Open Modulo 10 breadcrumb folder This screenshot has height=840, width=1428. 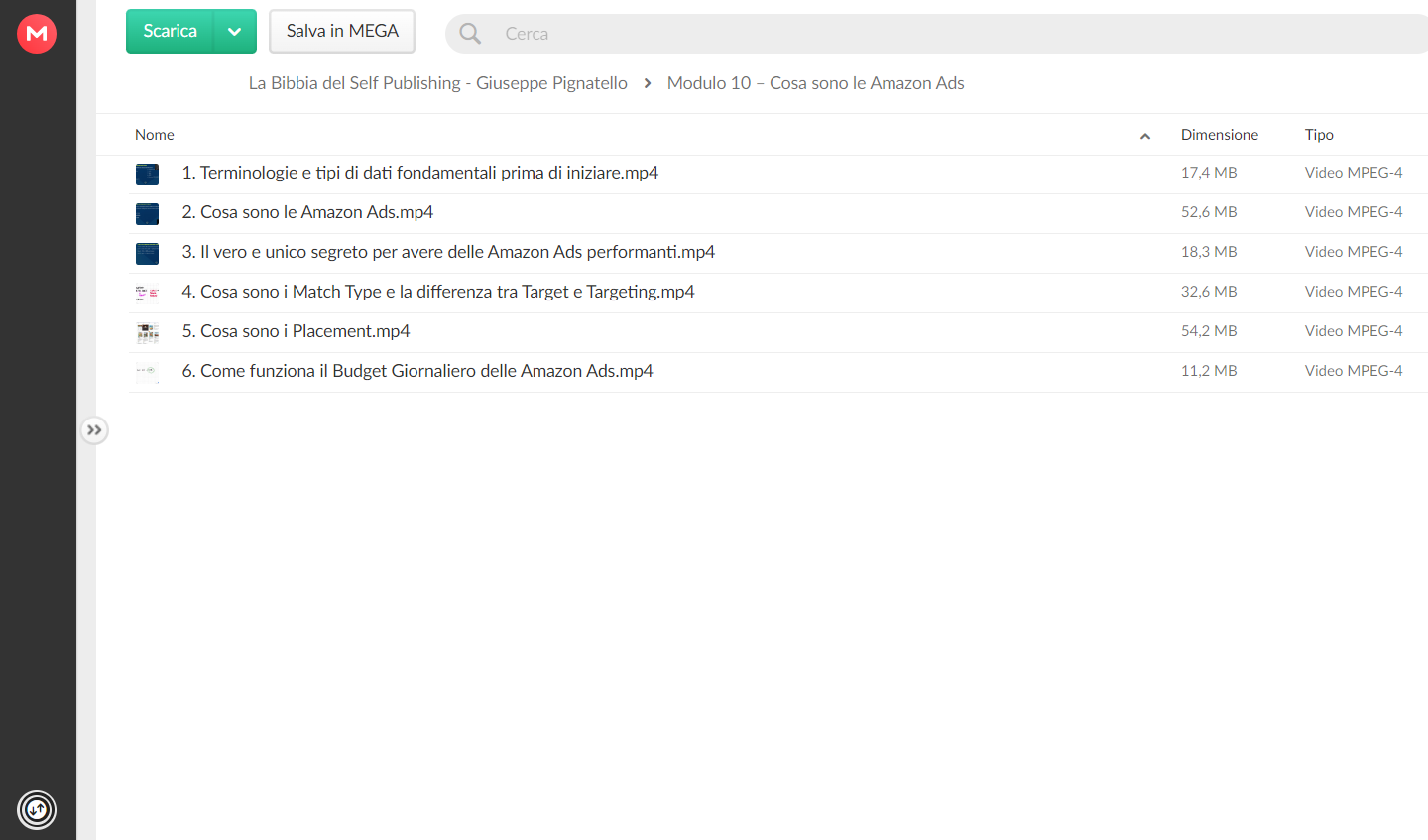pos(815,83)
